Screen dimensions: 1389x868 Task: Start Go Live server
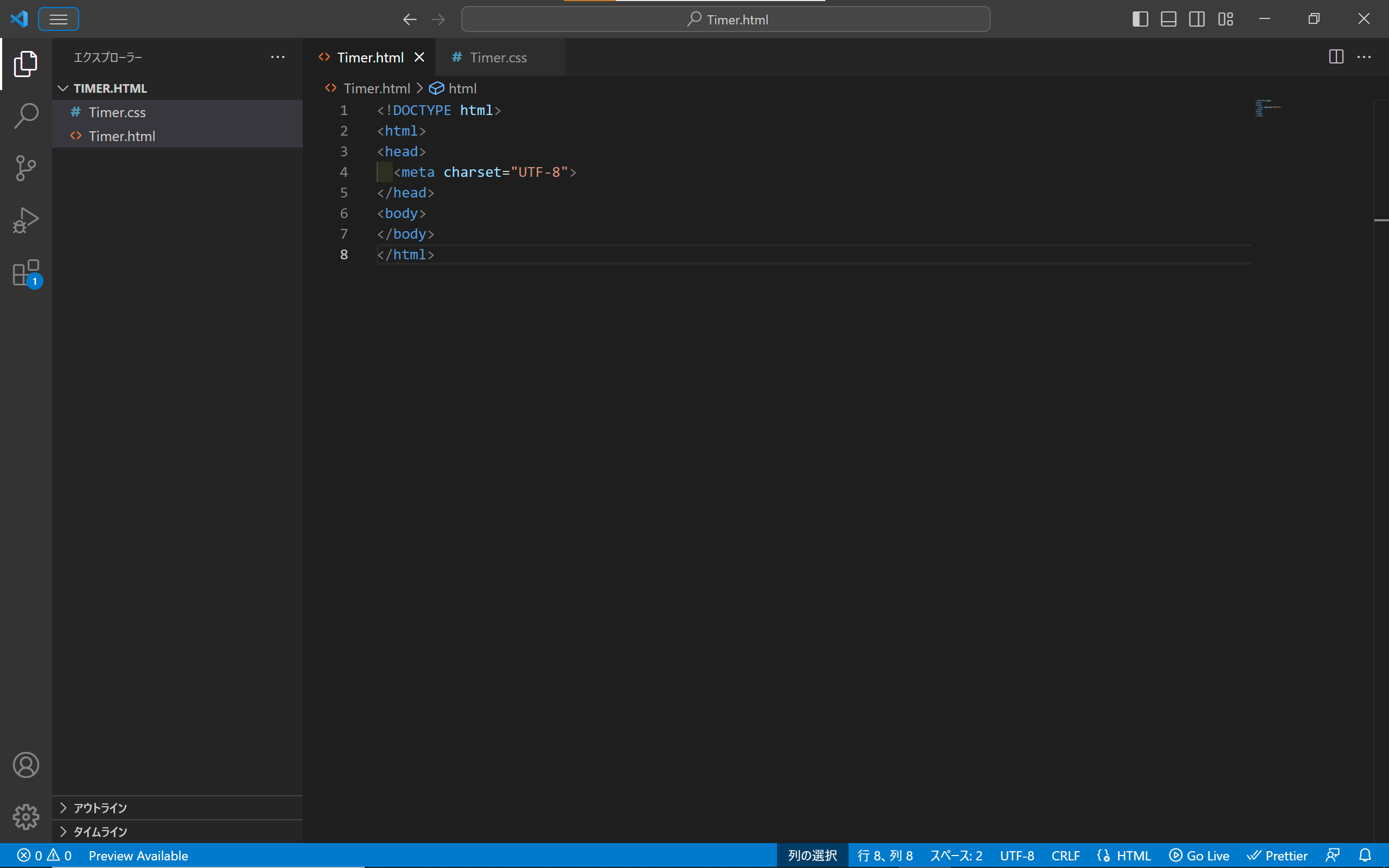pyautogui.click(x=1199, y=856)
